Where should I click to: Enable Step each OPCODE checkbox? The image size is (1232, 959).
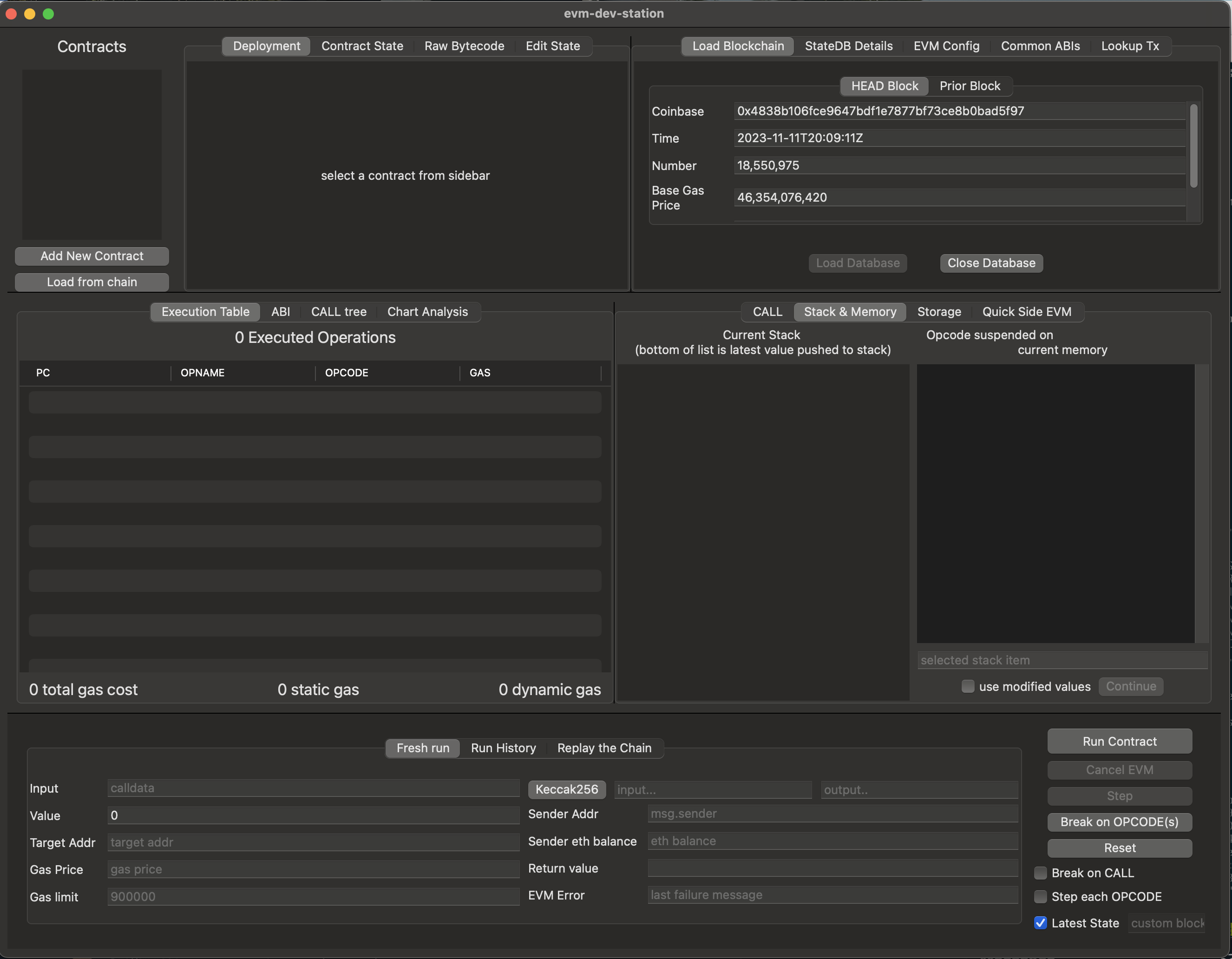(1040, 896)
